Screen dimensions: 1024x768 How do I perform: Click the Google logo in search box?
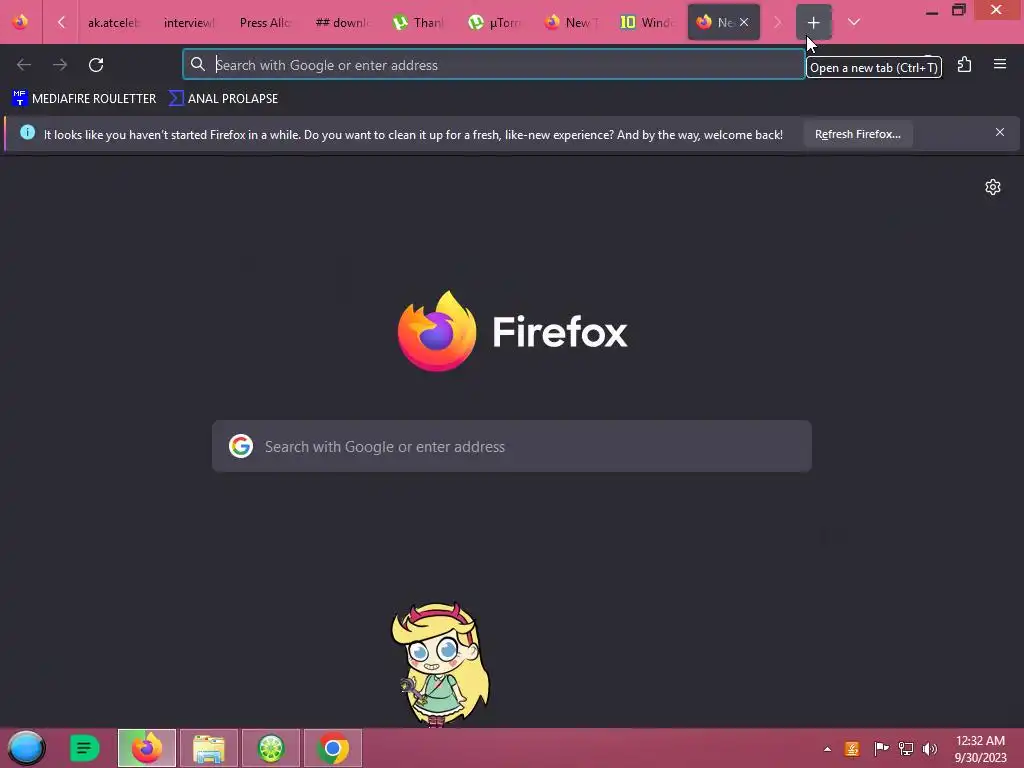point(241,446)
